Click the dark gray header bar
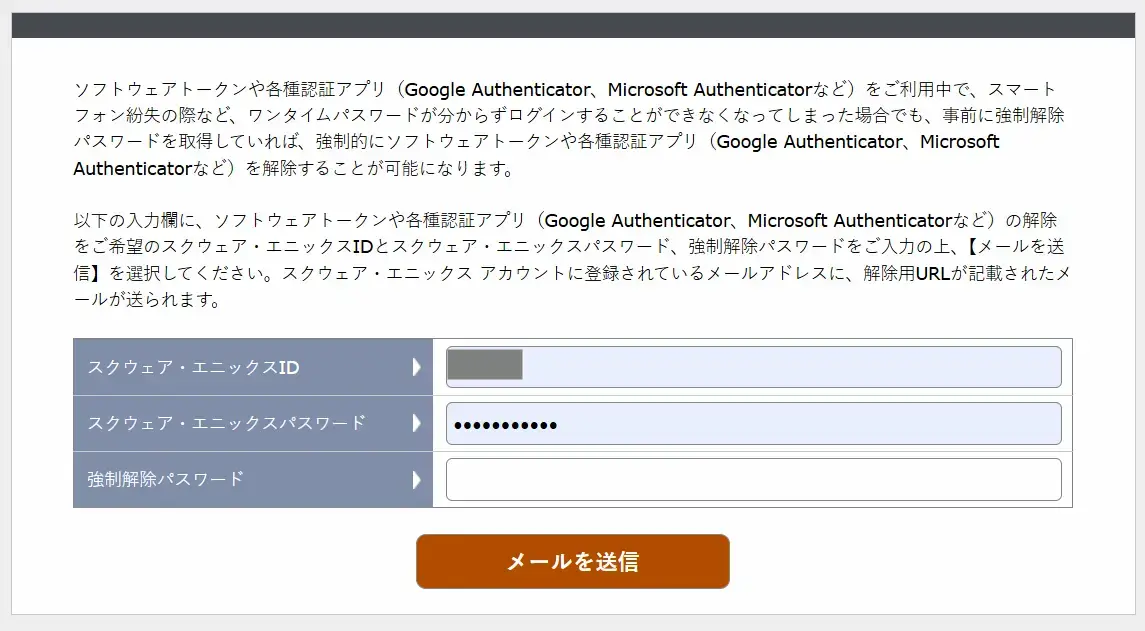This screenshot has height=631, width=1145. (573, 25)
